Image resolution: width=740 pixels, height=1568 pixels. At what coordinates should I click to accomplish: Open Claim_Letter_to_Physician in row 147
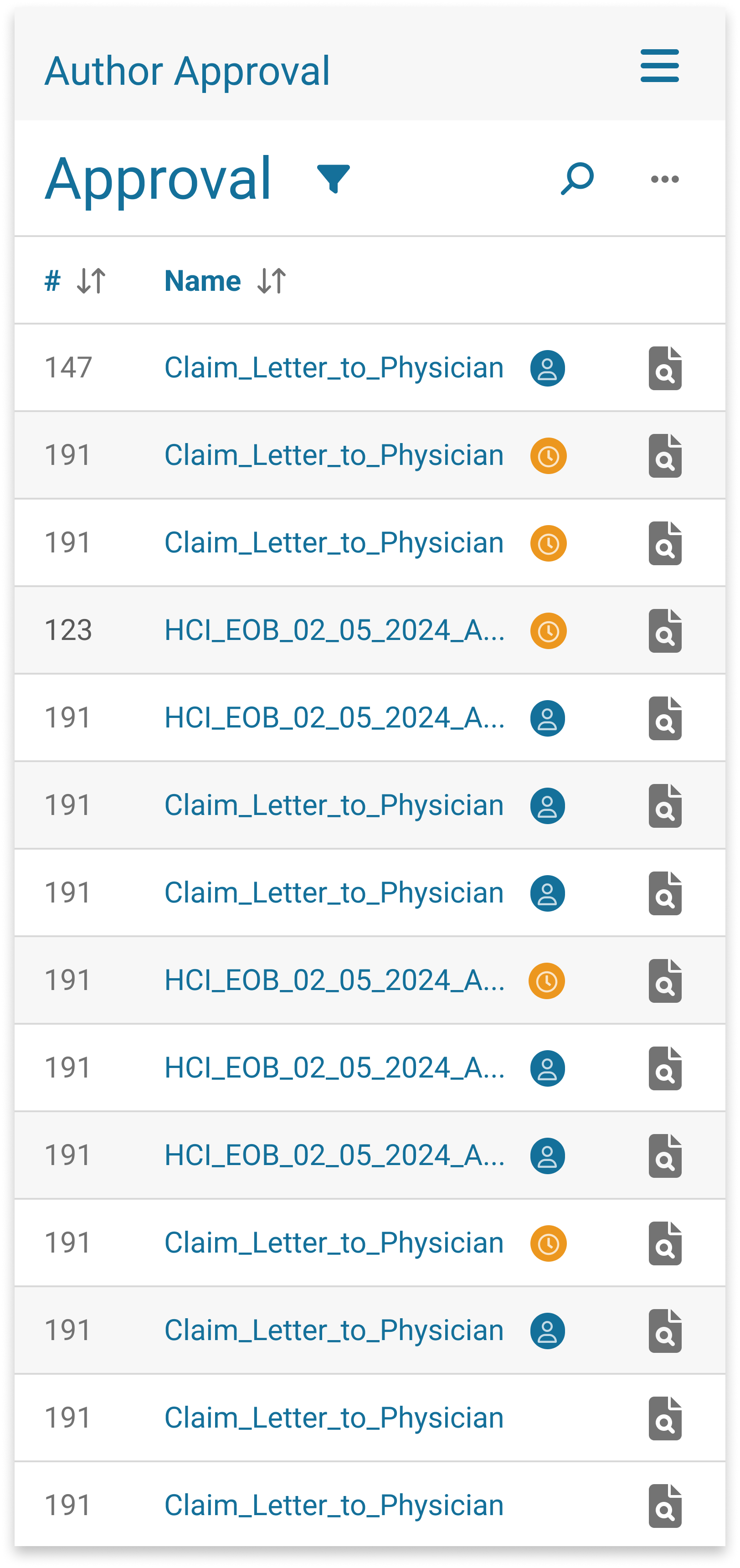point(334,368)
